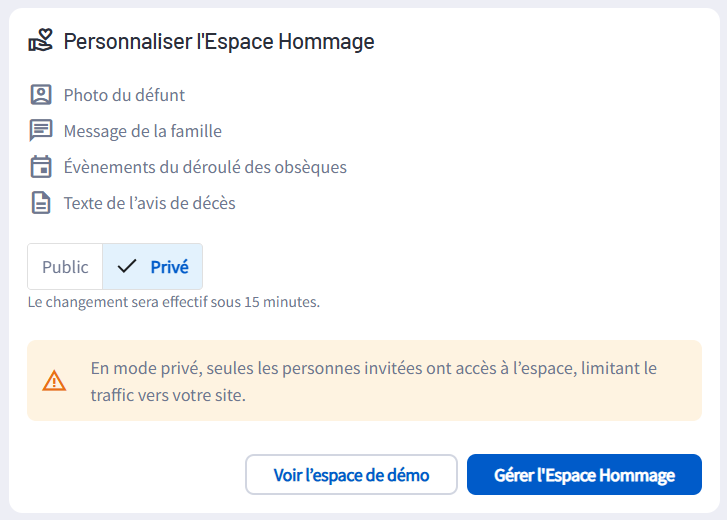Click the checkmark icon inside Privé option
The height and width of the screenshot is (520, 727).
[127, 267]
